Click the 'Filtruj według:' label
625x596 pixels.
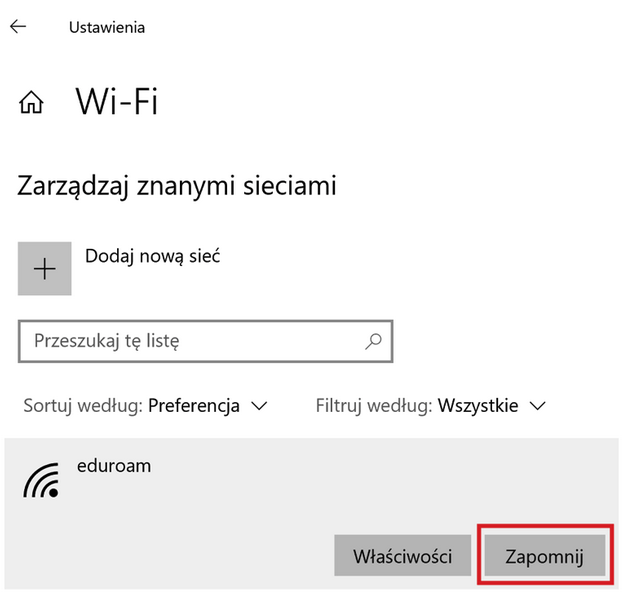tap(373, 406)
